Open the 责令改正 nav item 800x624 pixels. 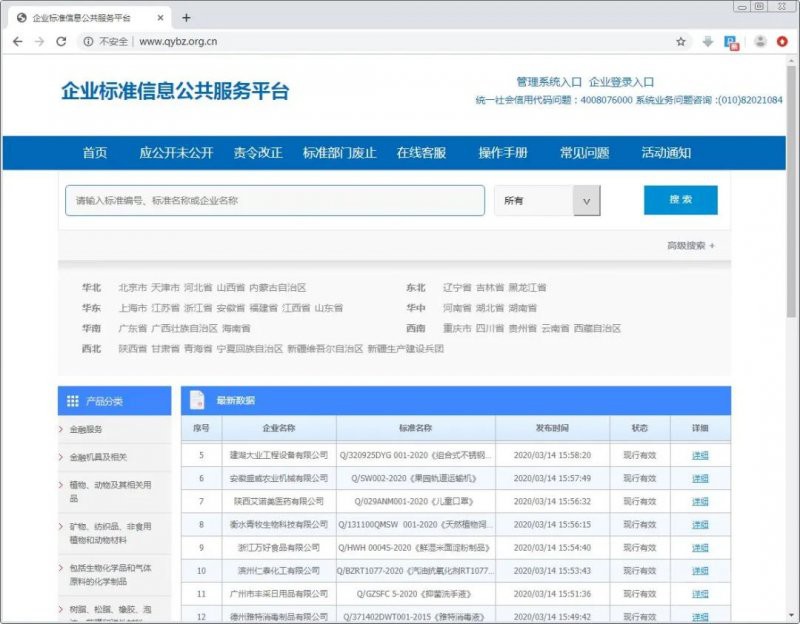[258, 153]
